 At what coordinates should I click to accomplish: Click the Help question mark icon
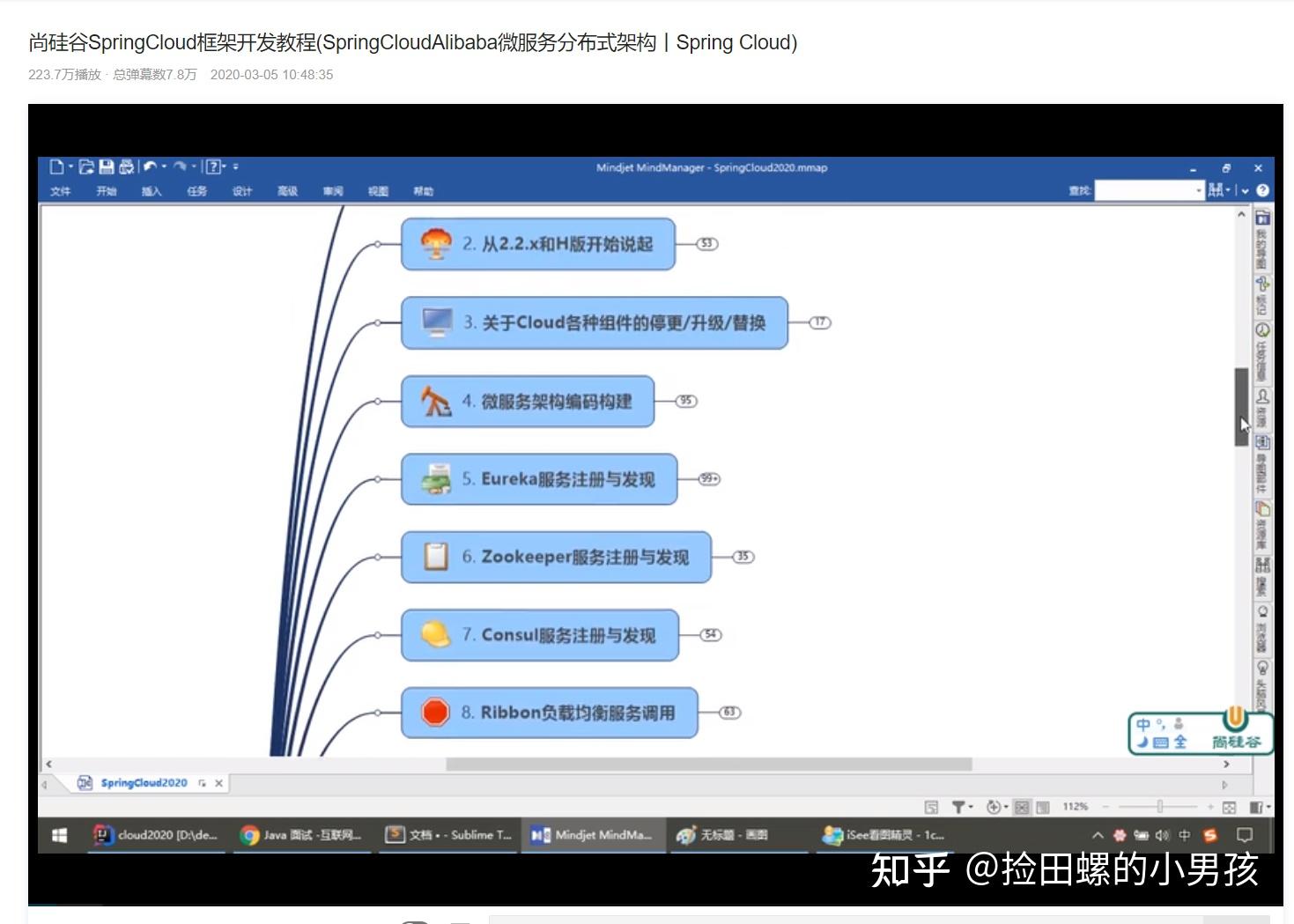tap(213, 166)
